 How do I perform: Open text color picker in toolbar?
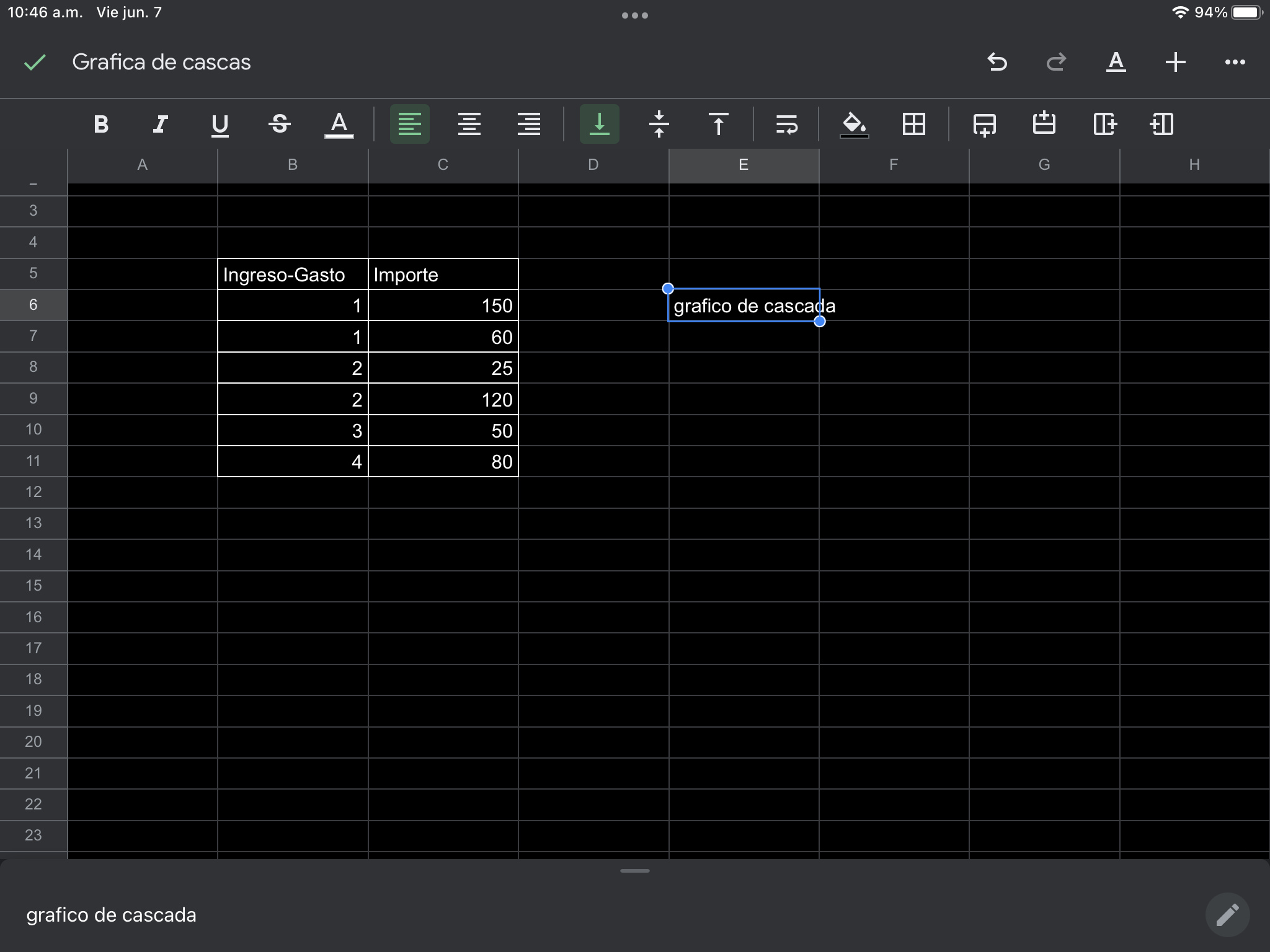tap(339, 125)
